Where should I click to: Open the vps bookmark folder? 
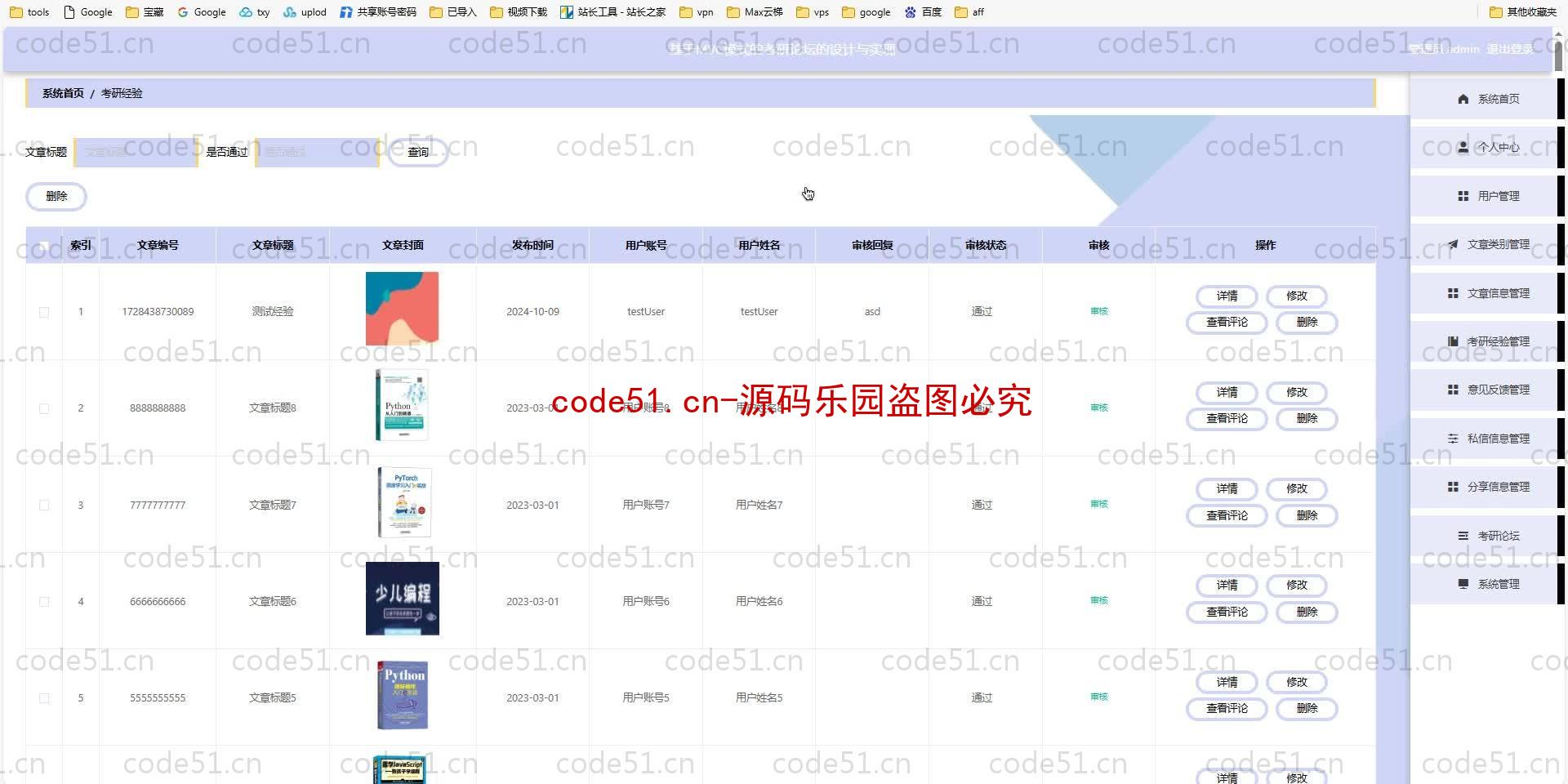[813, 11]
